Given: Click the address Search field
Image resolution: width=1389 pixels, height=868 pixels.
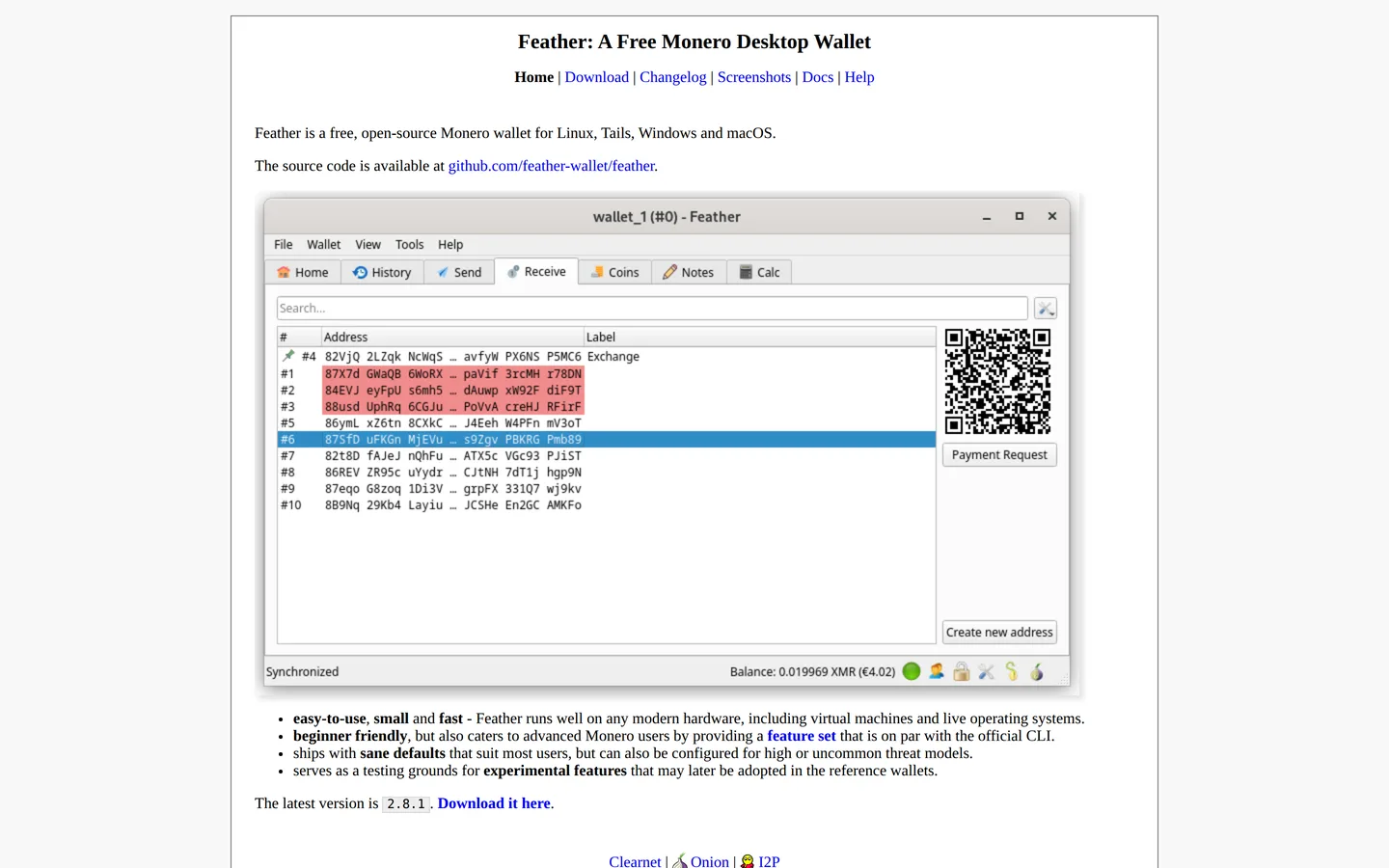Looking at the screenshot, I should pyautogui.click(x=652, y=309).
